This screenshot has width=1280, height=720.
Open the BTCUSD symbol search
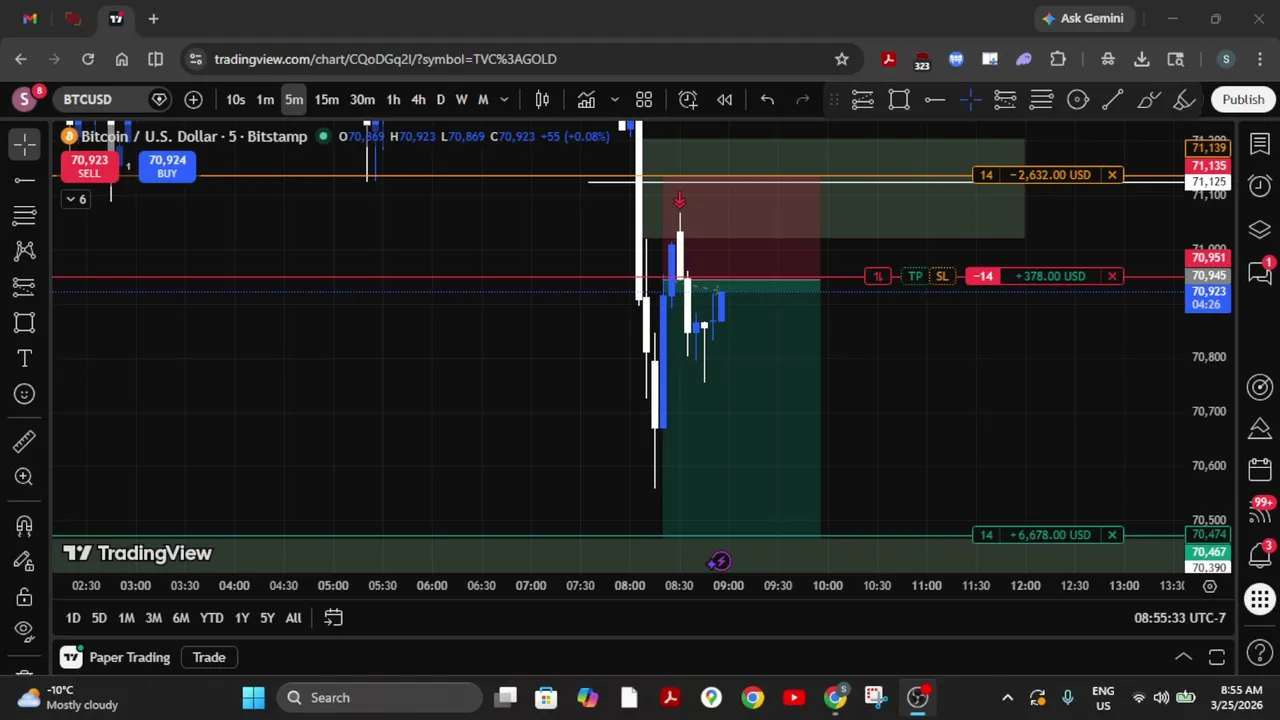tap(88, 99)
